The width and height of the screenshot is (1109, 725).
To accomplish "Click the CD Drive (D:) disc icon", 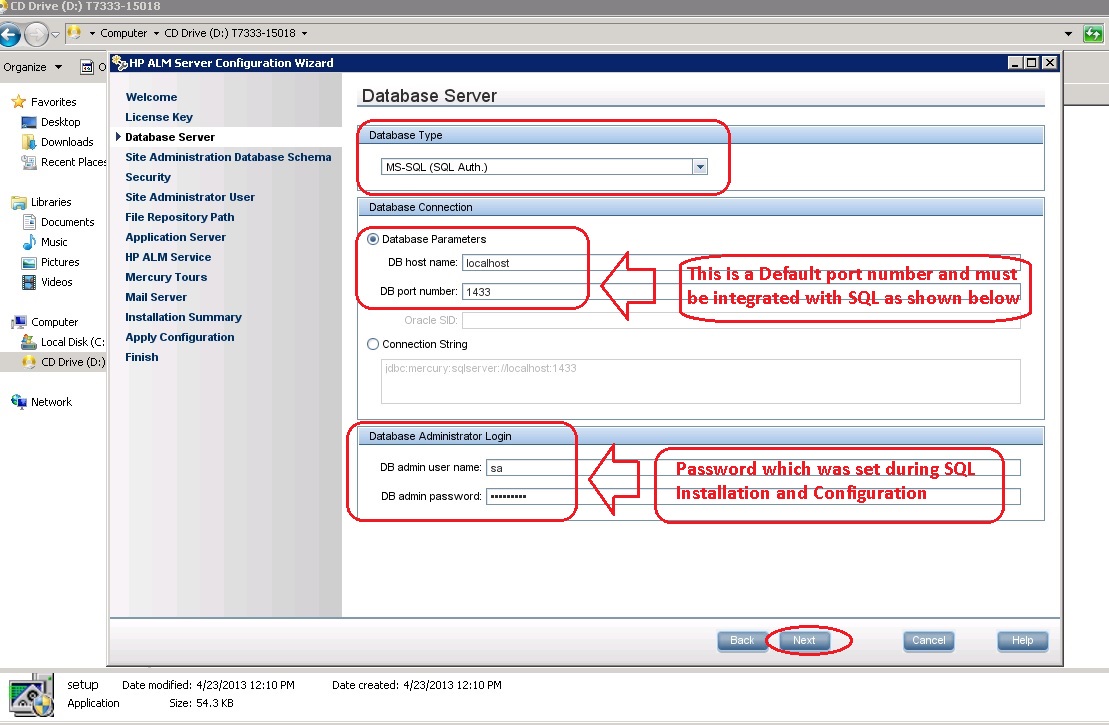I will 29,362.
